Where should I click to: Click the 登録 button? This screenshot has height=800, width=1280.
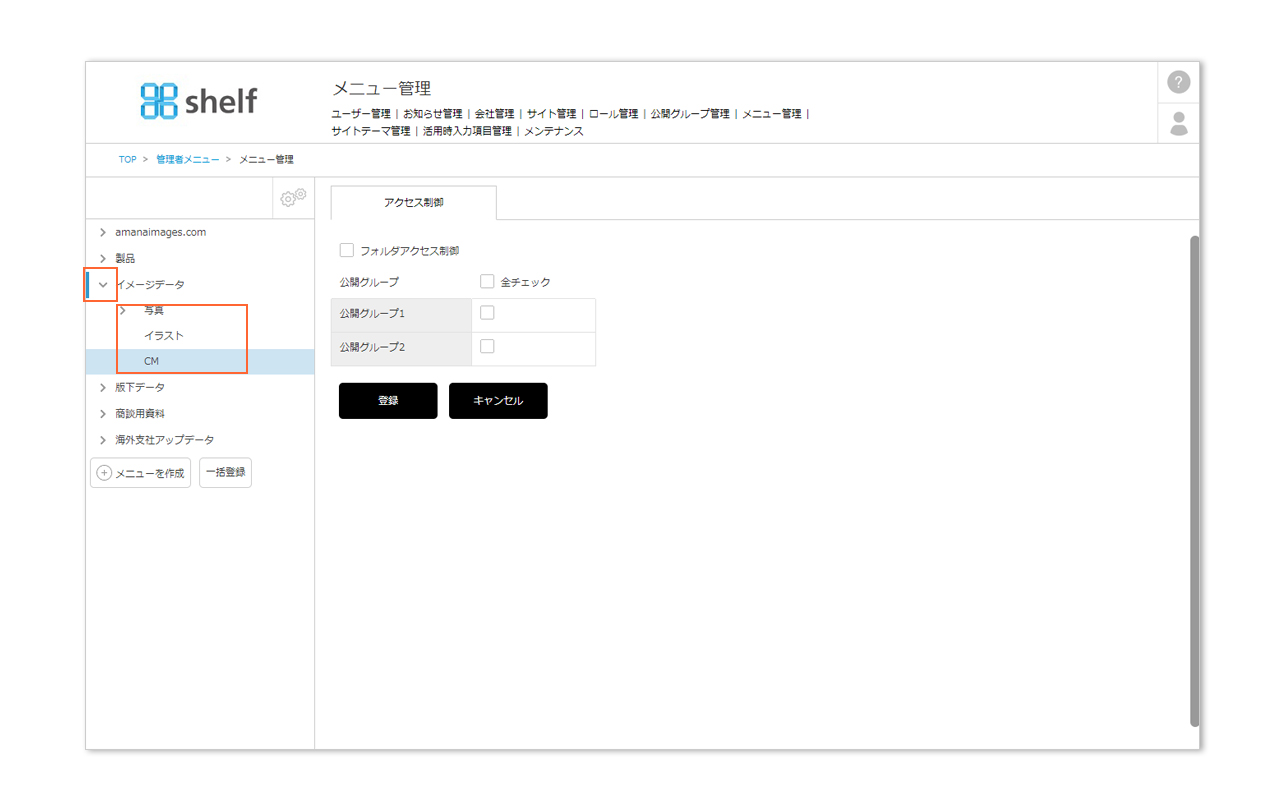(x=388, y=400)
